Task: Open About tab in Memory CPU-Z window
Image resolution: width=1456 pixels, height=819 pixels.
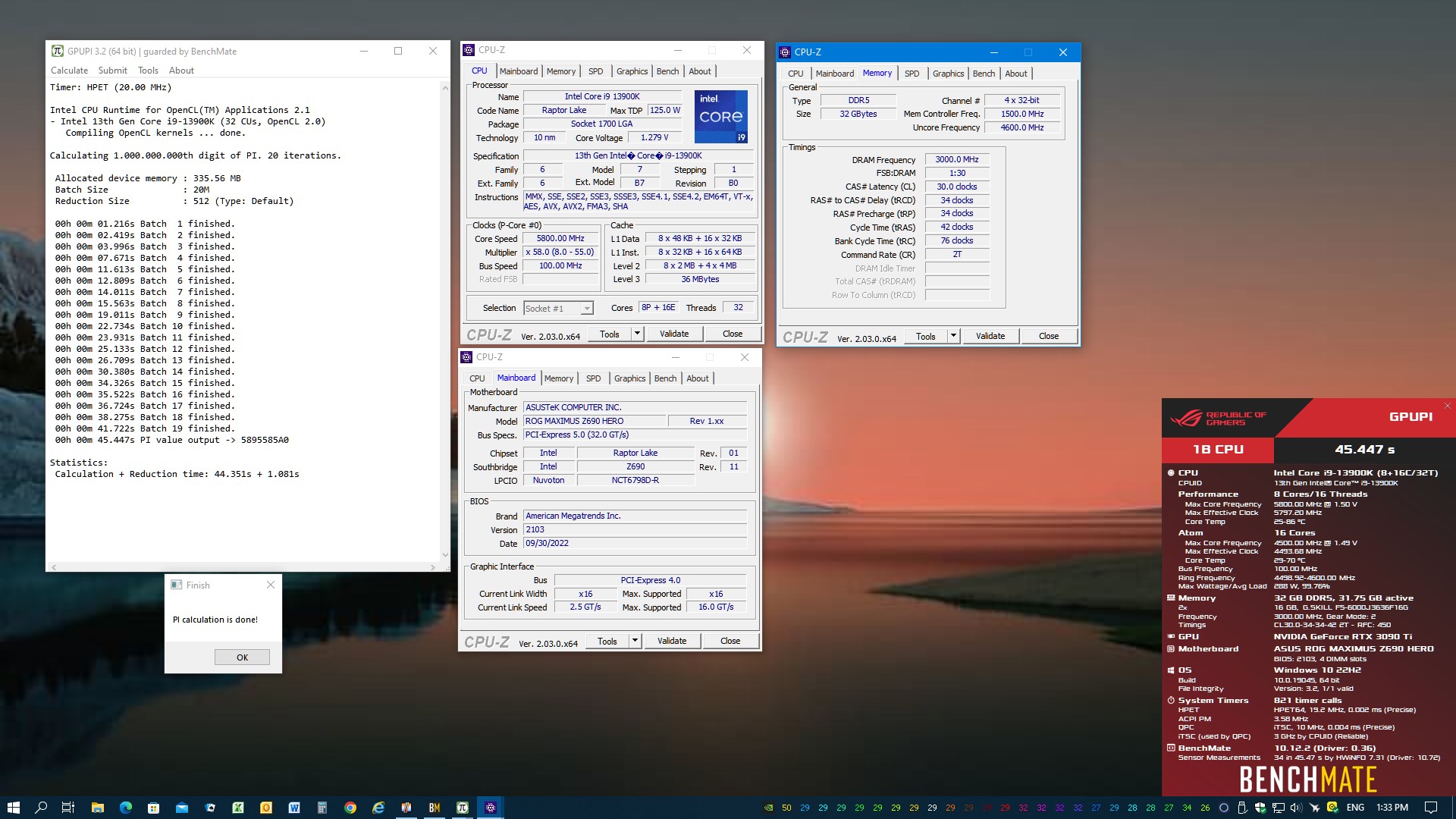Action: pyautogui.click(x=1016, y=74)
